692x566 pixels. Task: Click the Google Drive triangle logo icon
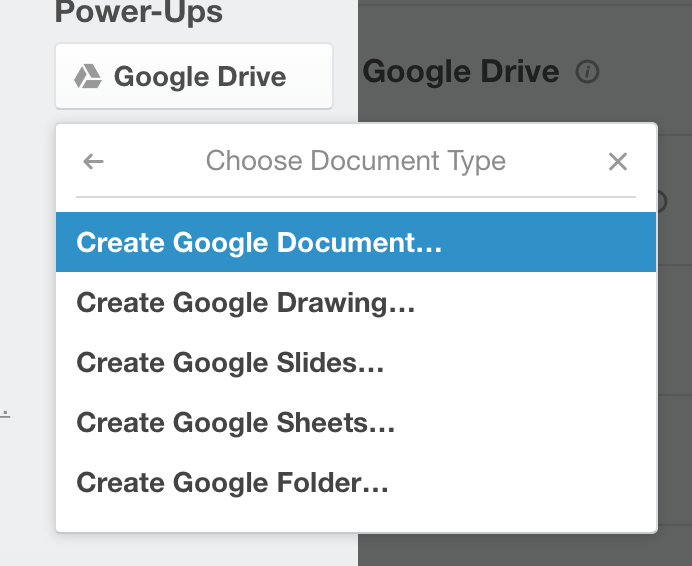coord(88,76)
